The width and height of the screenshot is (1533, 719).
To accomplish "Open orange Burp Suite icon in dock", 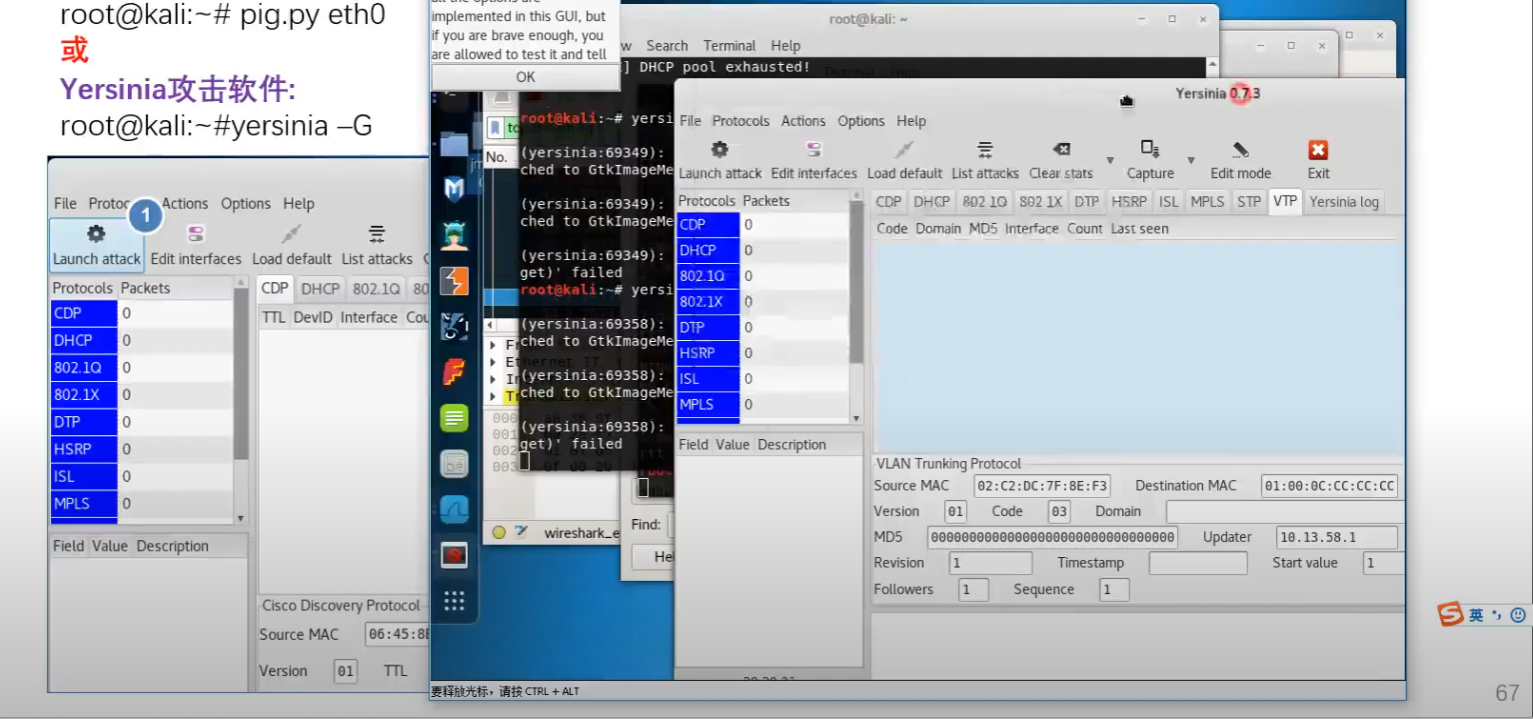I will [454, 281].
